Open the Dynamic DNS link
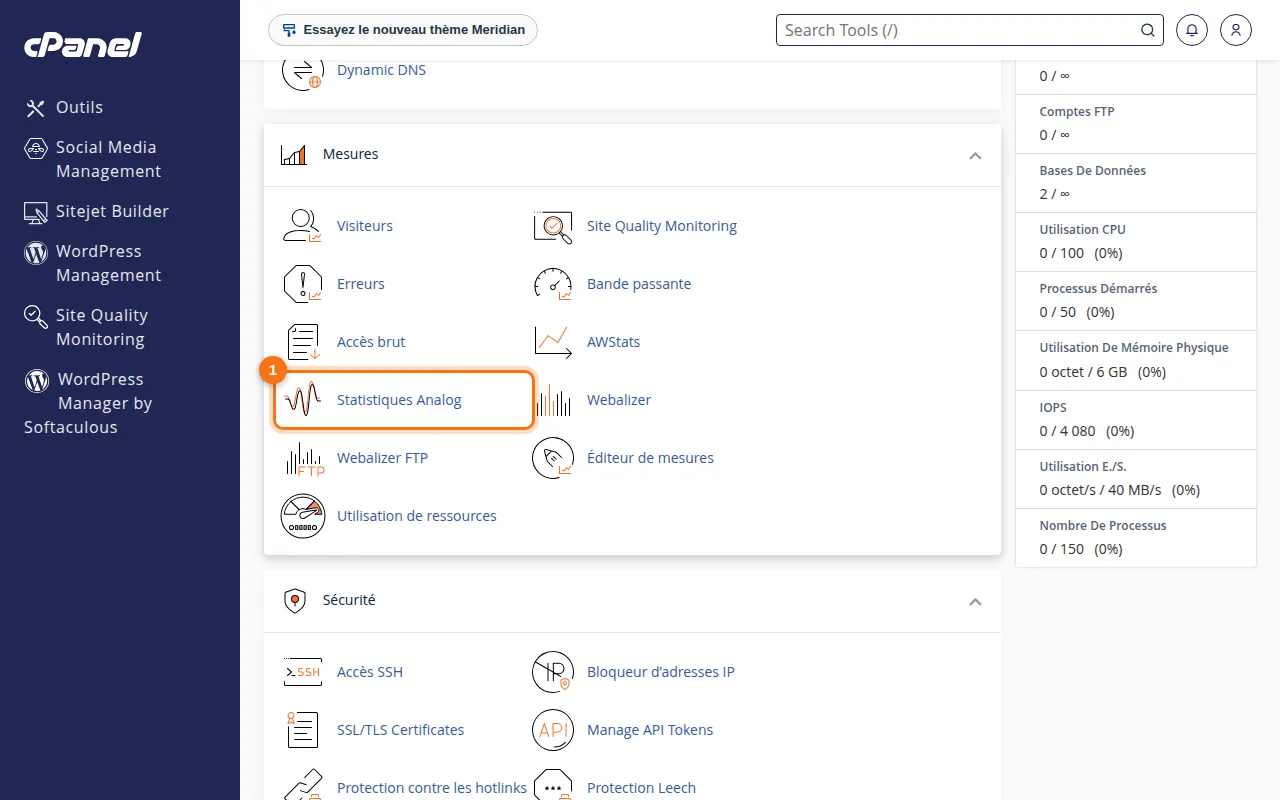This screenshot has width=1280, height=800. point(381,70)
